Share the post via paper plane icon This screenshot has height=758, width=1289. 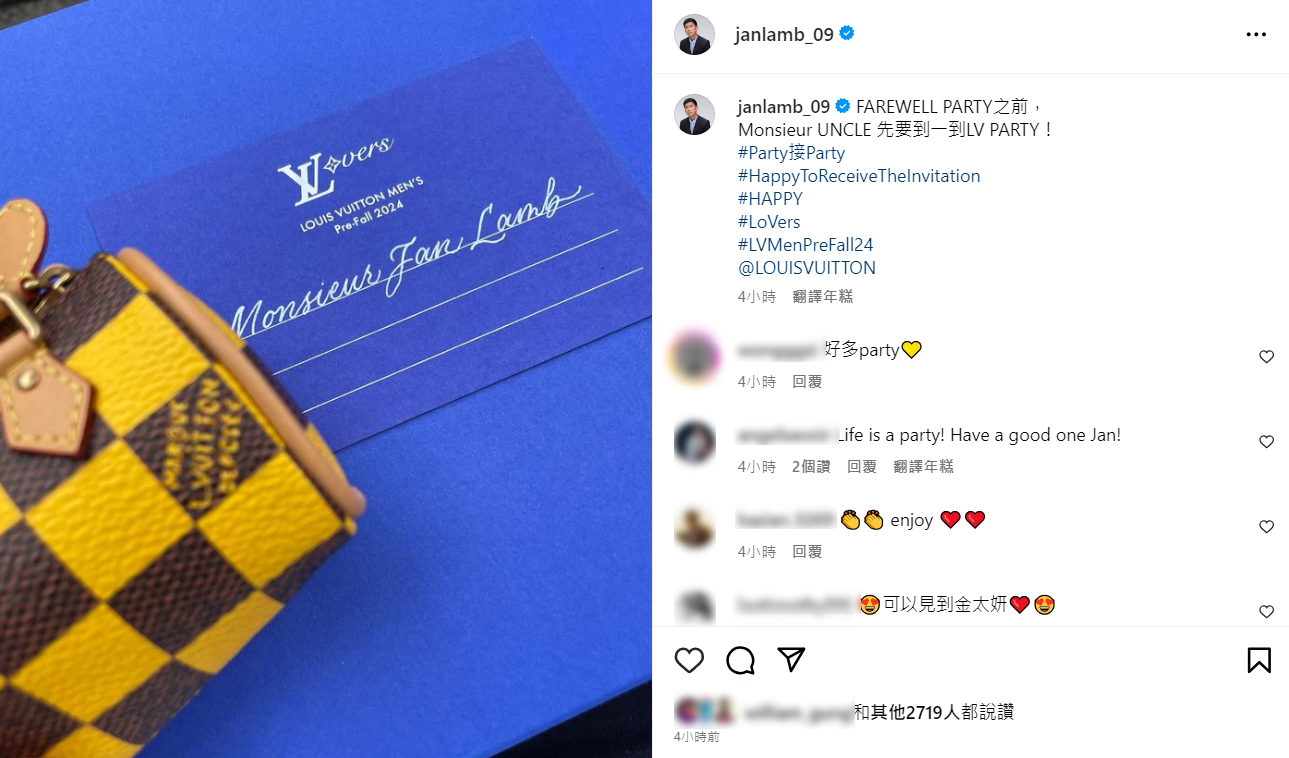791,660
